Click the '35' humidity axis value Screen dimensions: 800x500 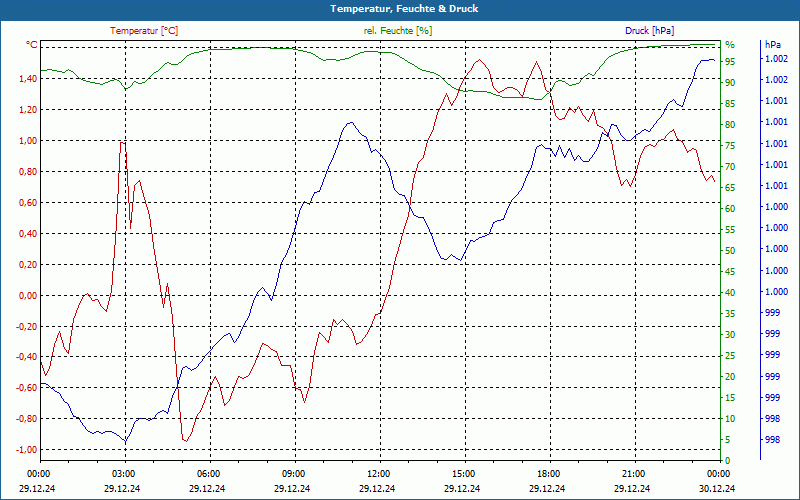(x=730, y=314)
